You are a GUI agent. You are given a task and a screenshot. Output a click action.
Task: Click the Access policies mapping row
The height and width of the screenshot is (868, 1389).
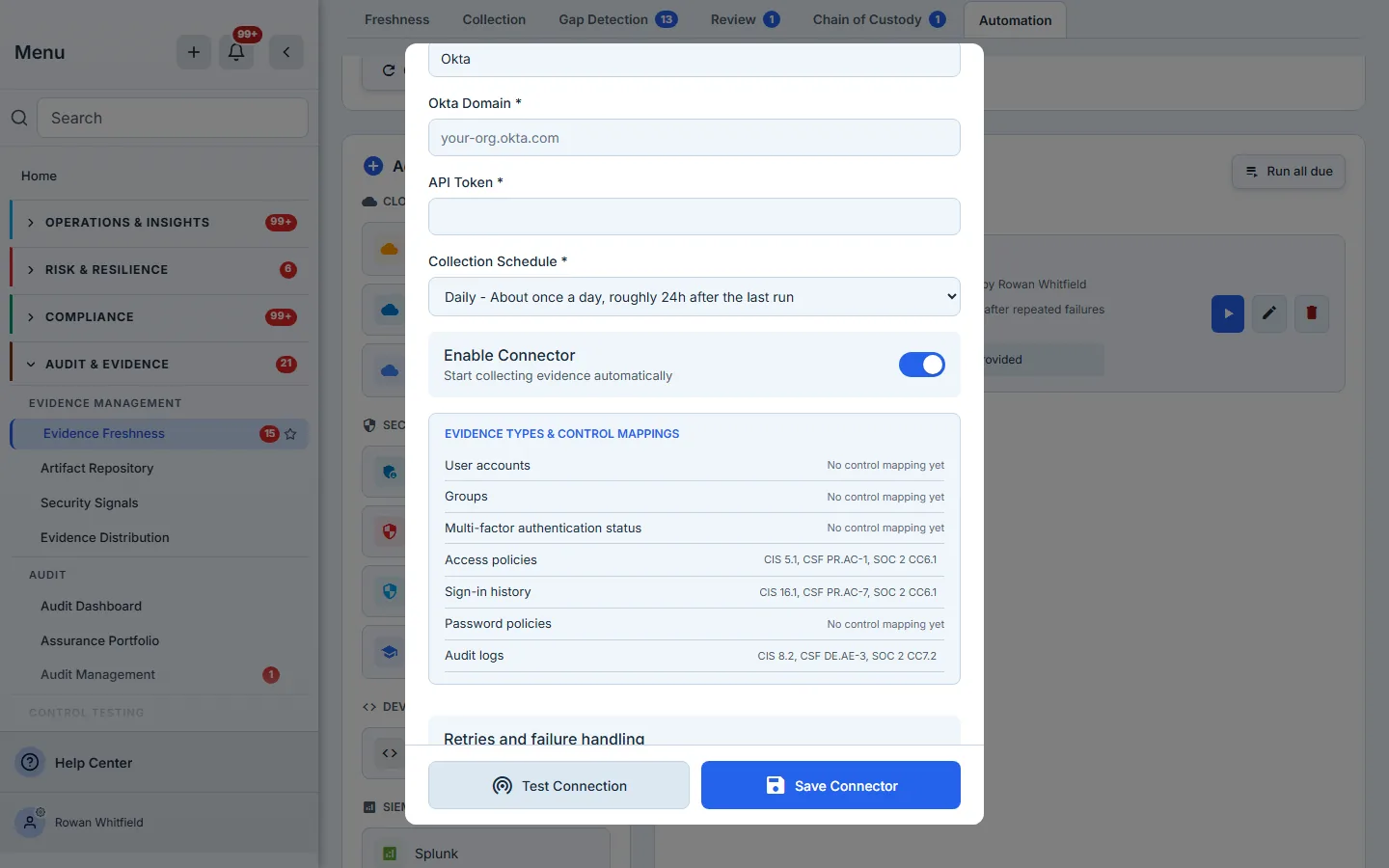[x=694, y=560]
